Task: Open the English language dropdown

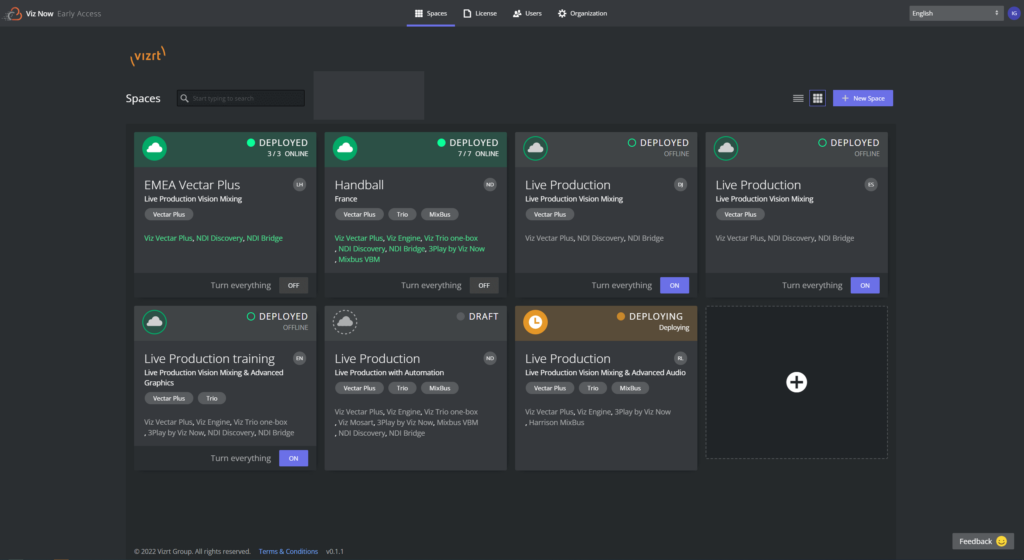Action: [955, 13]
